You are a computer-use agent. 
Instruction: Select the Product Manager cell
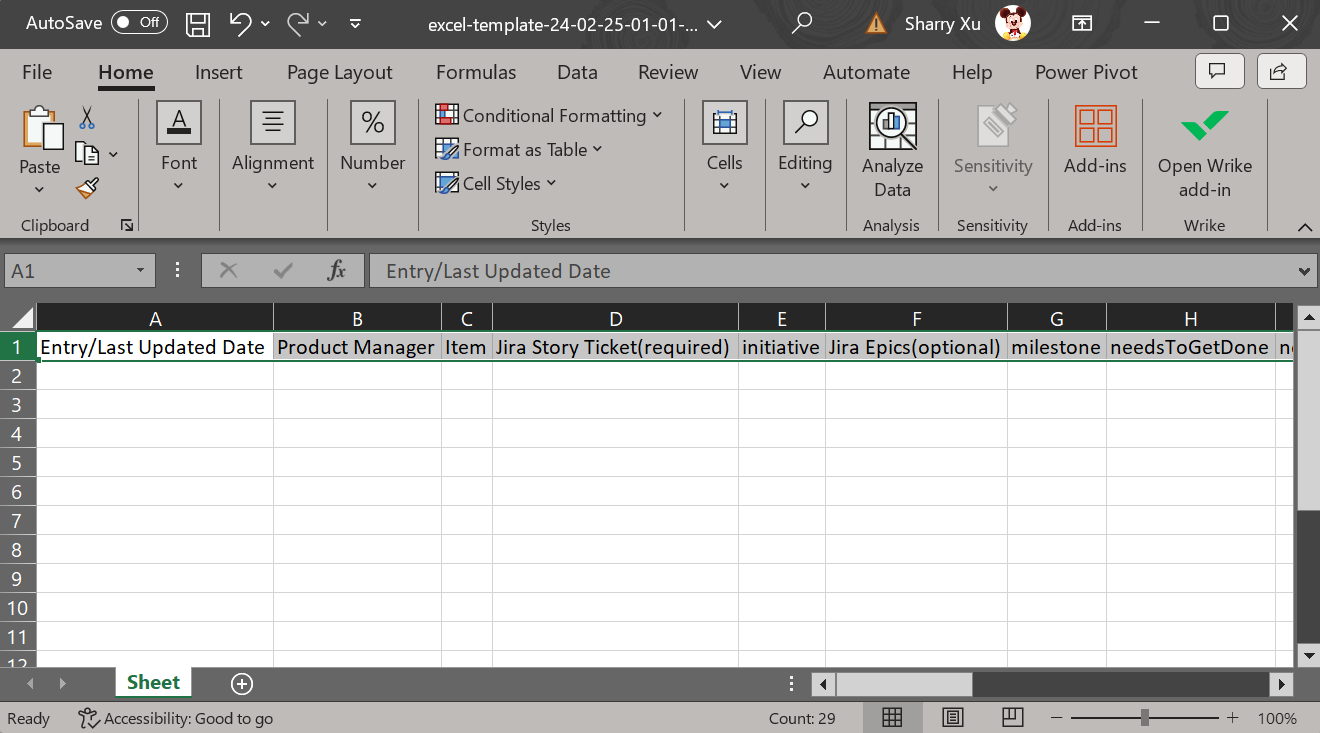click(x=357, y=347)
